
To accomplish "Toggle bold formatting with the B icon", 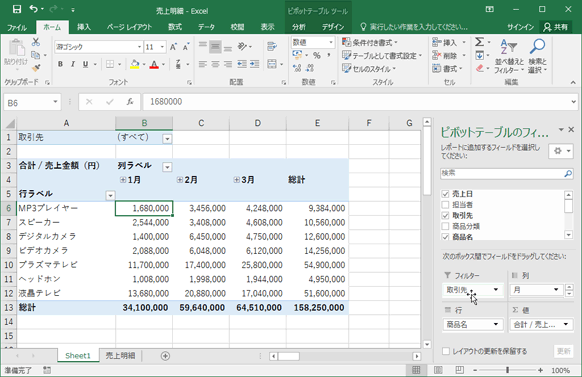I will pyautogui.click(x=60, y=64).
